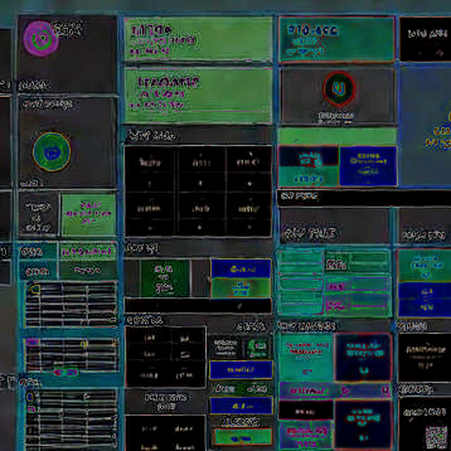Image resolution: width=451 pixels, height=451 pixels.
Task: Select the blue tile with yellow text near center
Action: pos(241,269)
